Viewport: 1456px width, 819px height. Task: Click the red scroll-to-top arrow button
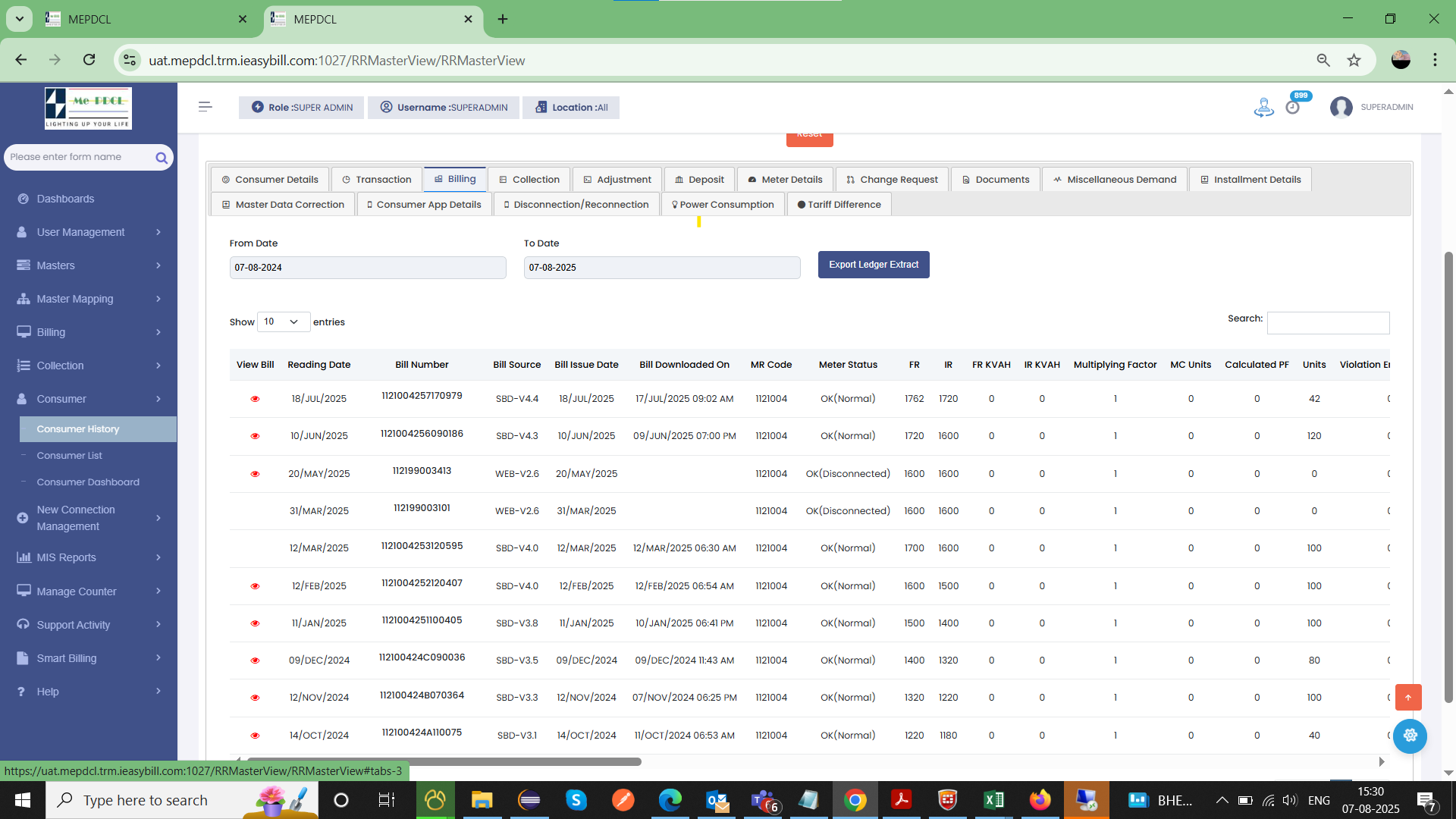(1408, 698)
